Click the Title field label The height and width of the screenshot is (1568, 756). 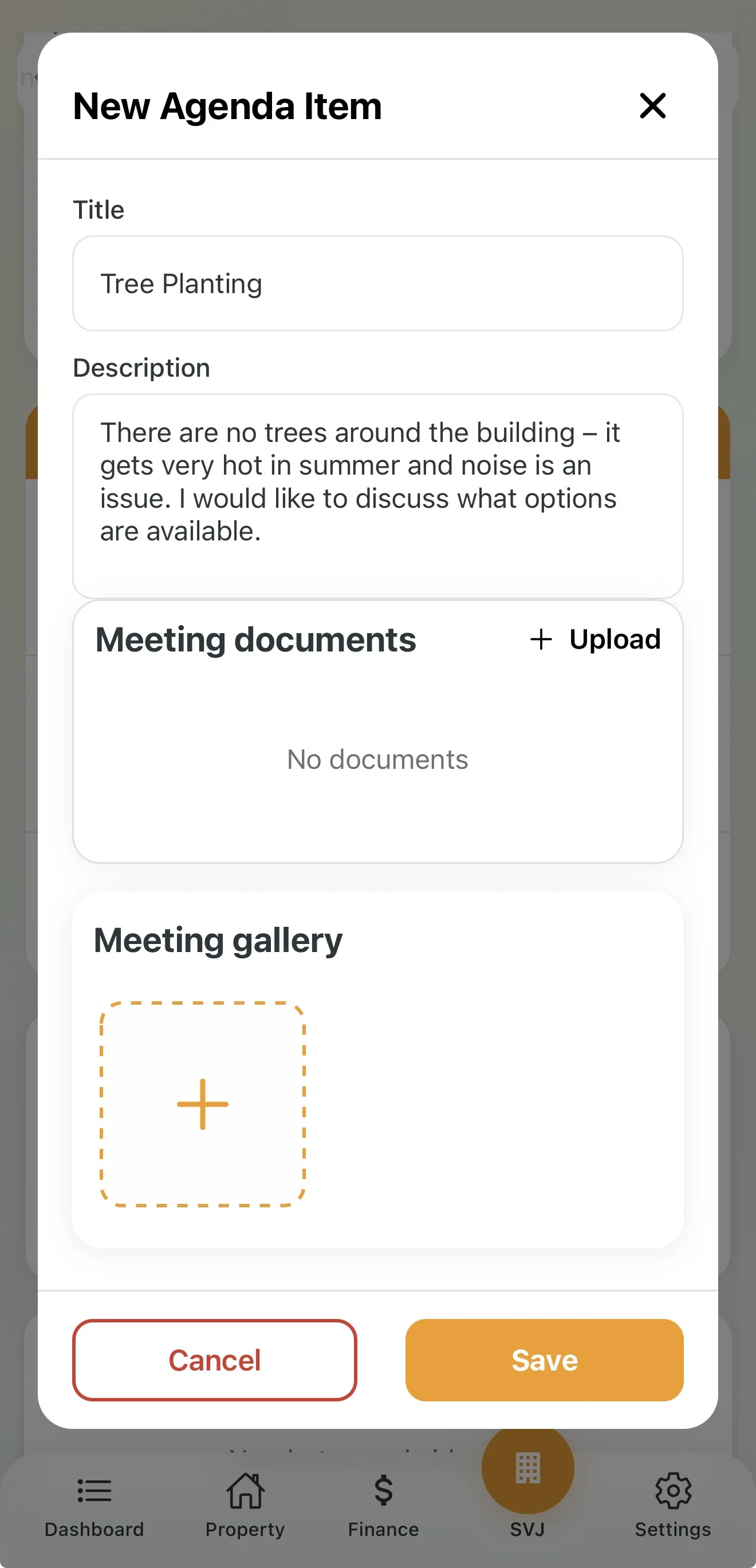pos(99,210)
